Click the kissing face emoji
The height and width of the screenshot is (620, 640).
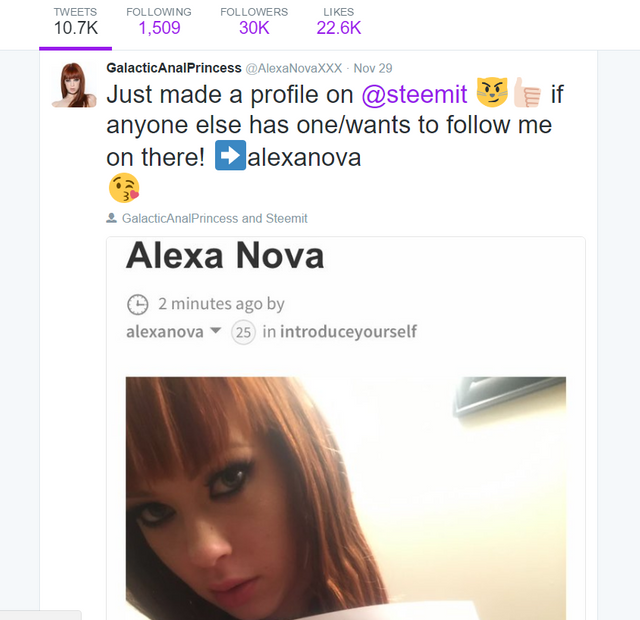tap(124, 188)
